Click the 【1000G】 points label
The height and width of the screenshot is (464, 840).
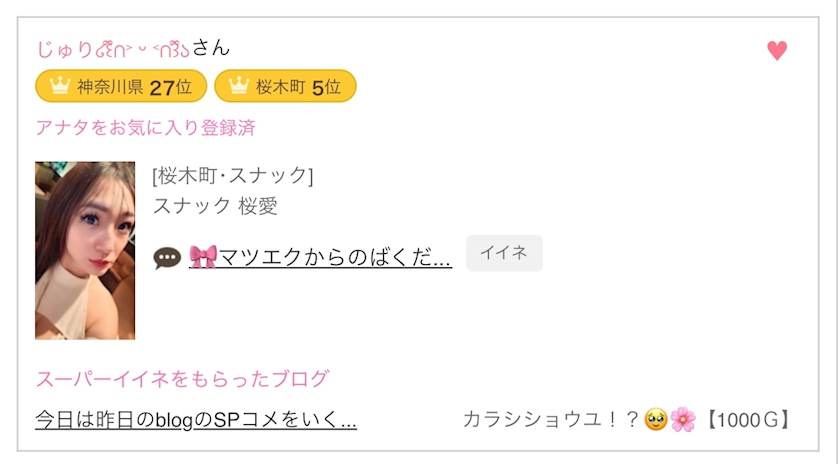[x=747, y=420]
